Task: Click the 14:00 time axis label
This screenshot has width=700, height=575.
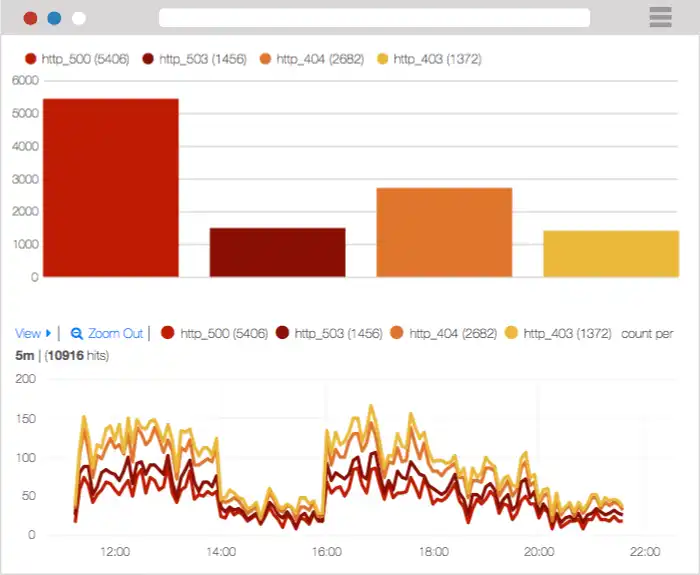Action: click(221, 552)
